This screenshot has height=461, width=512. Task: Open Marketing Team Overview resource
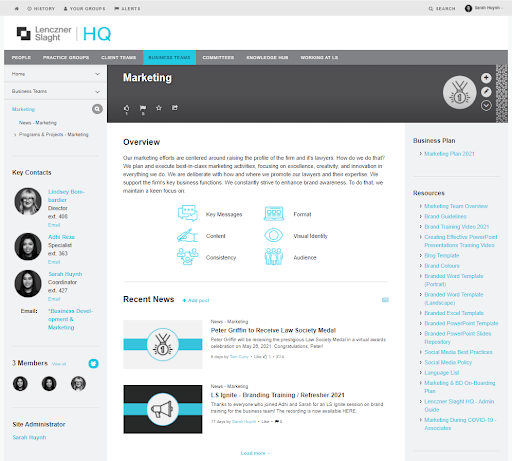(x=456, y=206)
